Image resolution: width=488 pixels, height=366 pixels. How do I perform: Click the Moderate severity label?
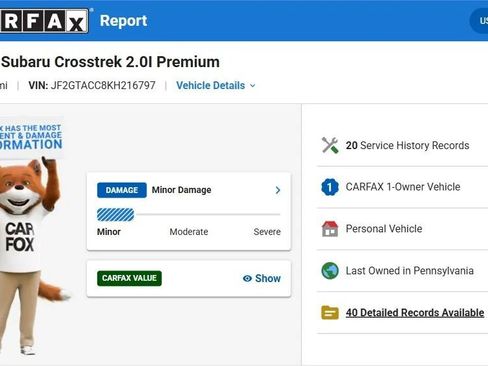[x=189, y=232]
